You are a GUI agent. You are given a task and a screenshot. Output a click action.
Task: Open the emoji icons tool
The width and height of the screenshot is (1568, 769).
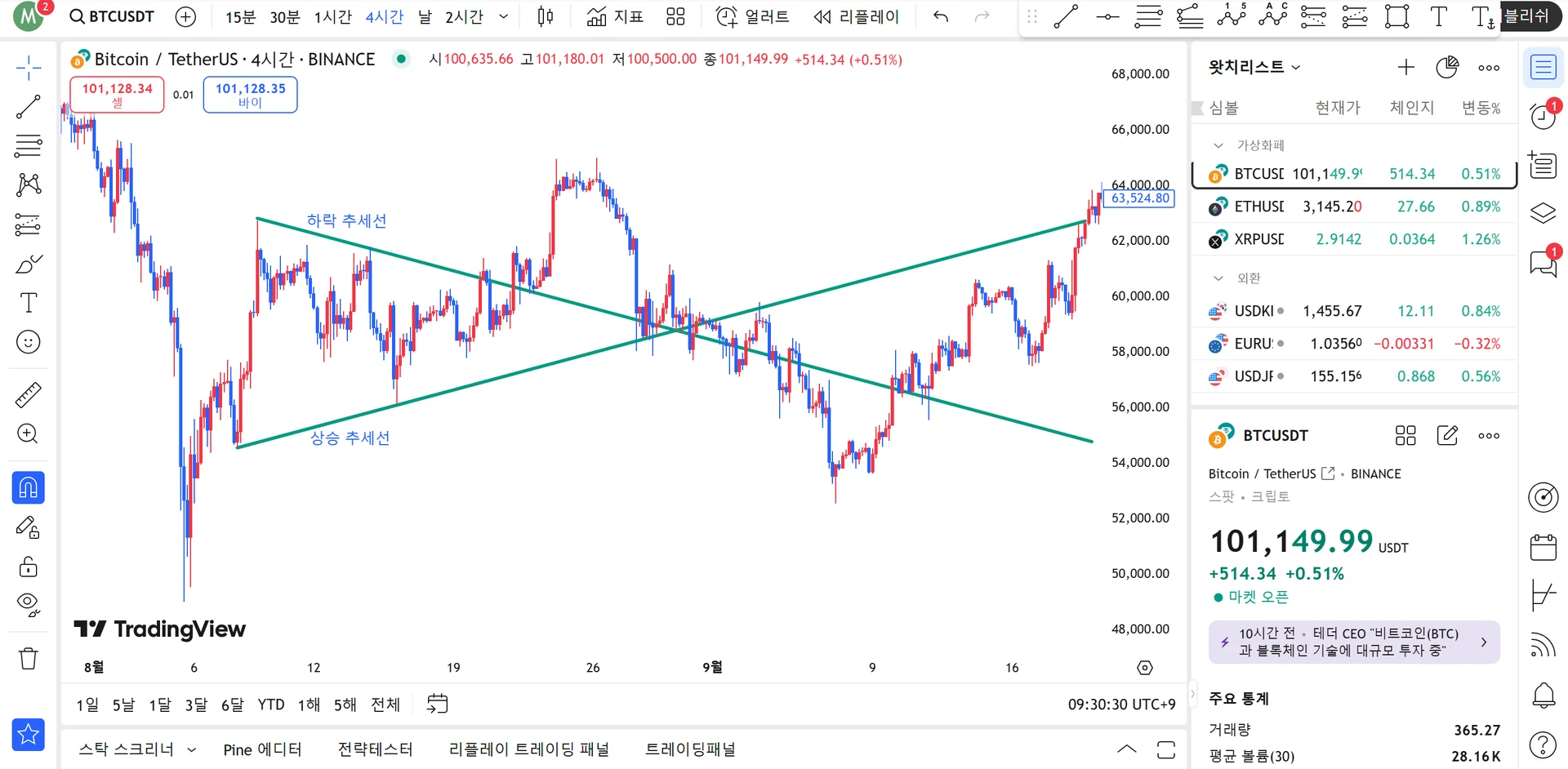(29, 342)
